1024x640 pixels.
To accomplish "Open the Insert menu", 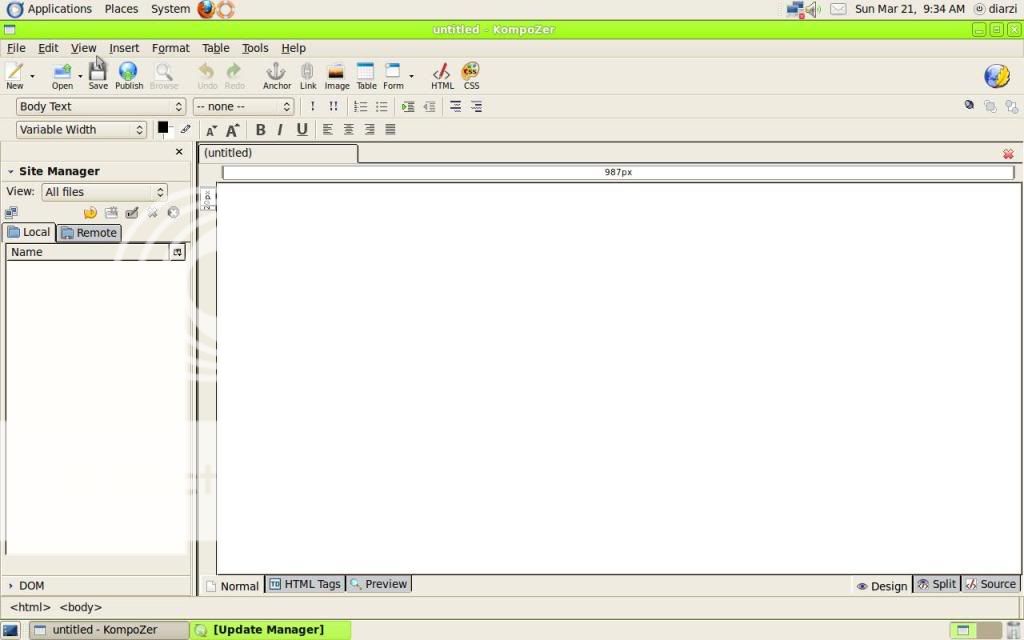I will click(123, 48).
